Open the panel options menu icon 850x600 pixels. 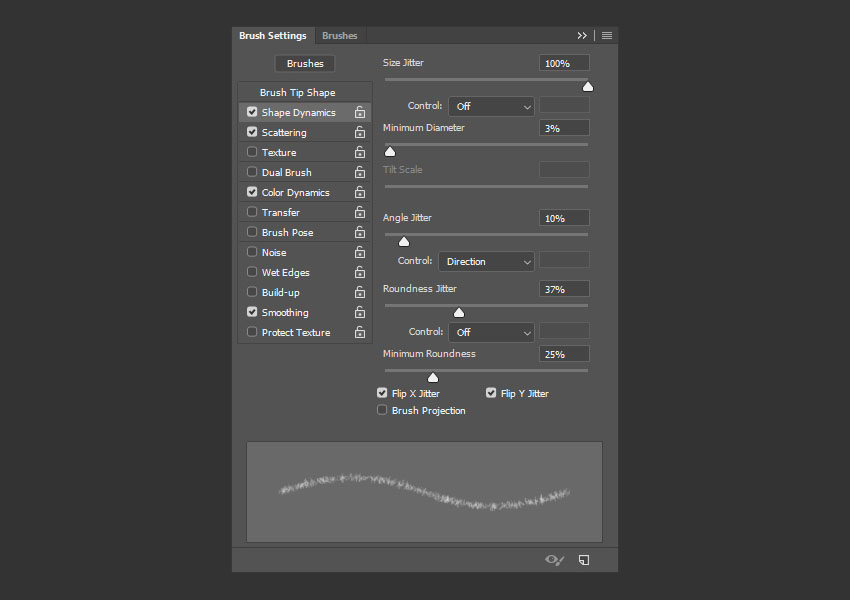607,36
